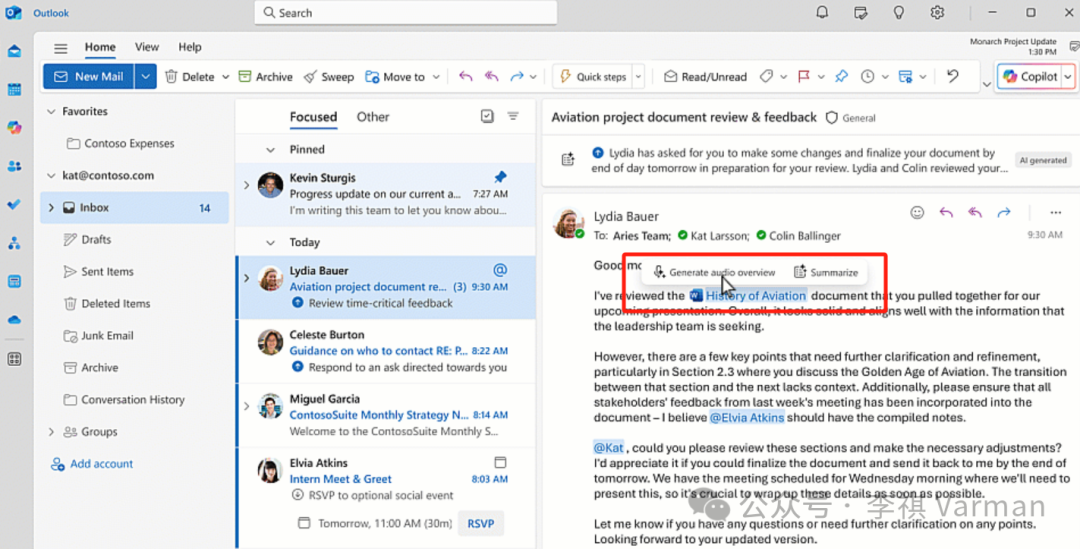Collapse the Favorites section
1080x549 pixels.
click(51, 111)
